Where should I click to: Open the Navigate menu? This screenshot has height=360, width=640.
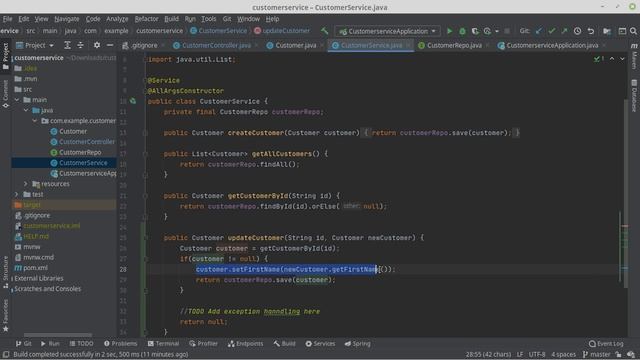(67, 19)
